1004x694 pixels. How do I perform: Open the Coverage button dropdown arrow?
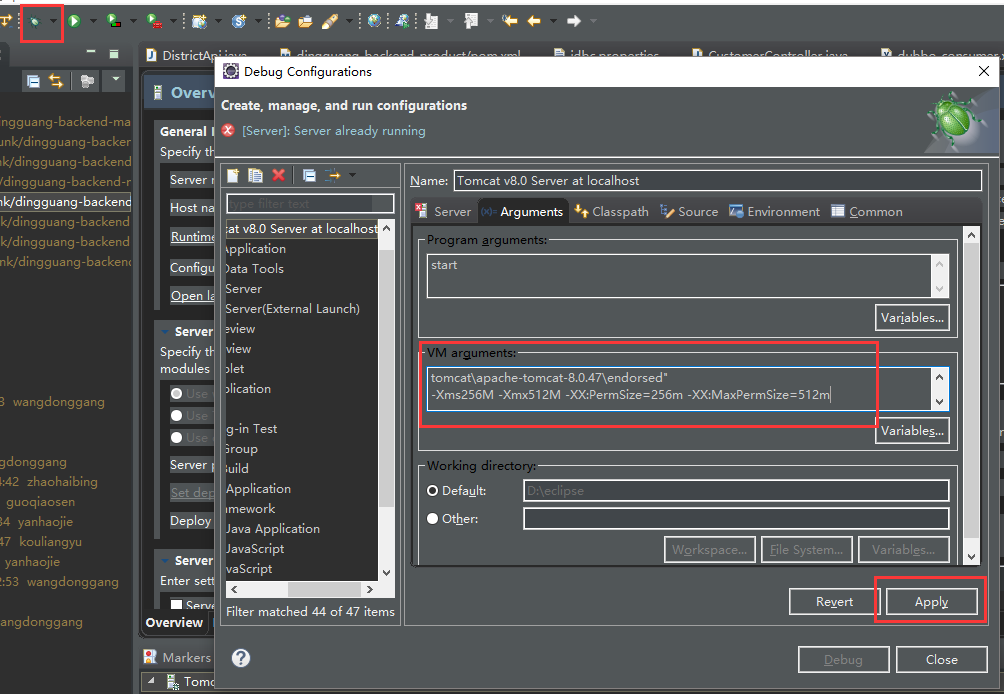coord(133,22)
